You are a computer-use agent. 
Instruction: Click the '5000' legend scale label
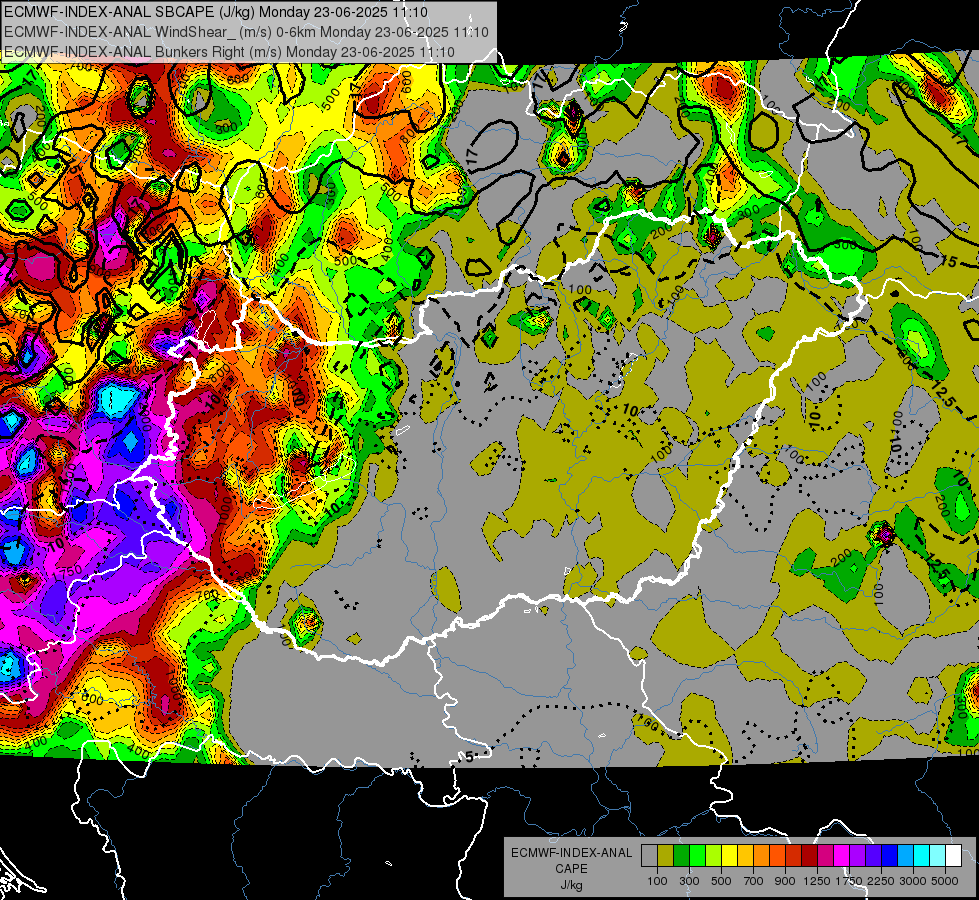(945, 882)
